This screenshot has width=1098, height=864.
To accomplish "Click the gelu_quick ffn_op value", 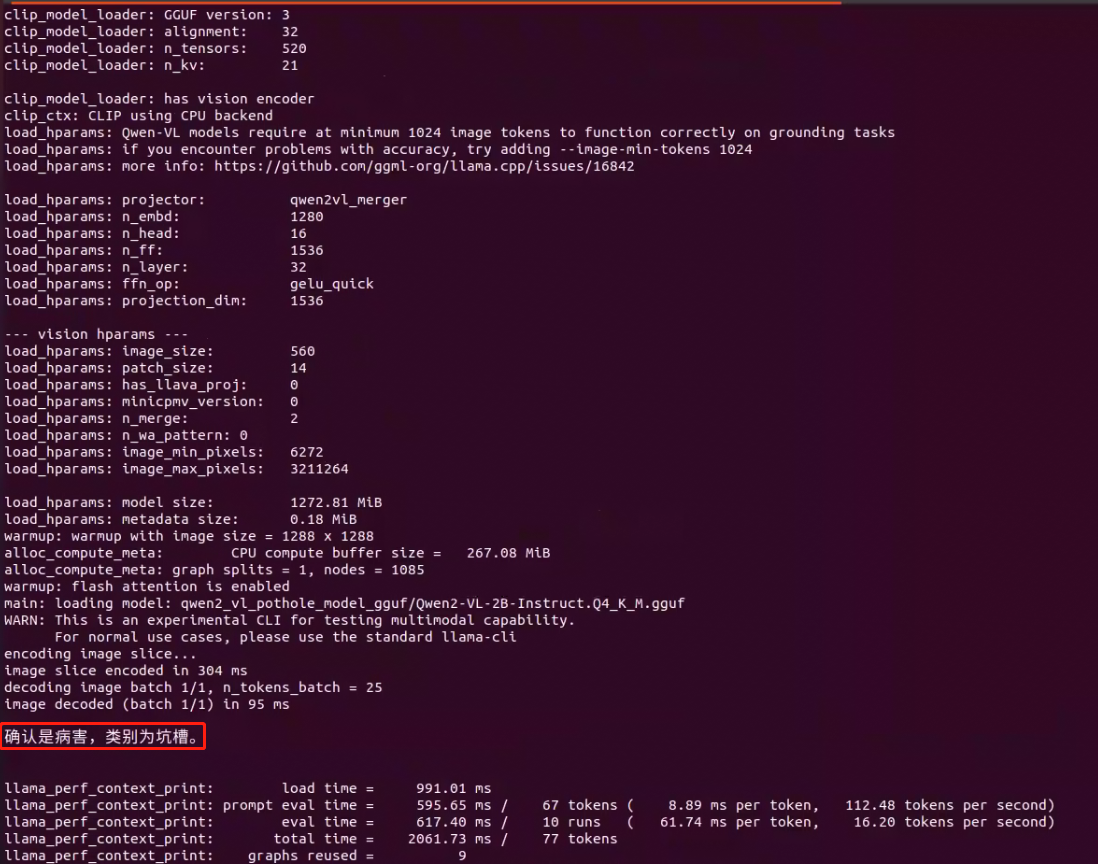I will tap(331, 283).
